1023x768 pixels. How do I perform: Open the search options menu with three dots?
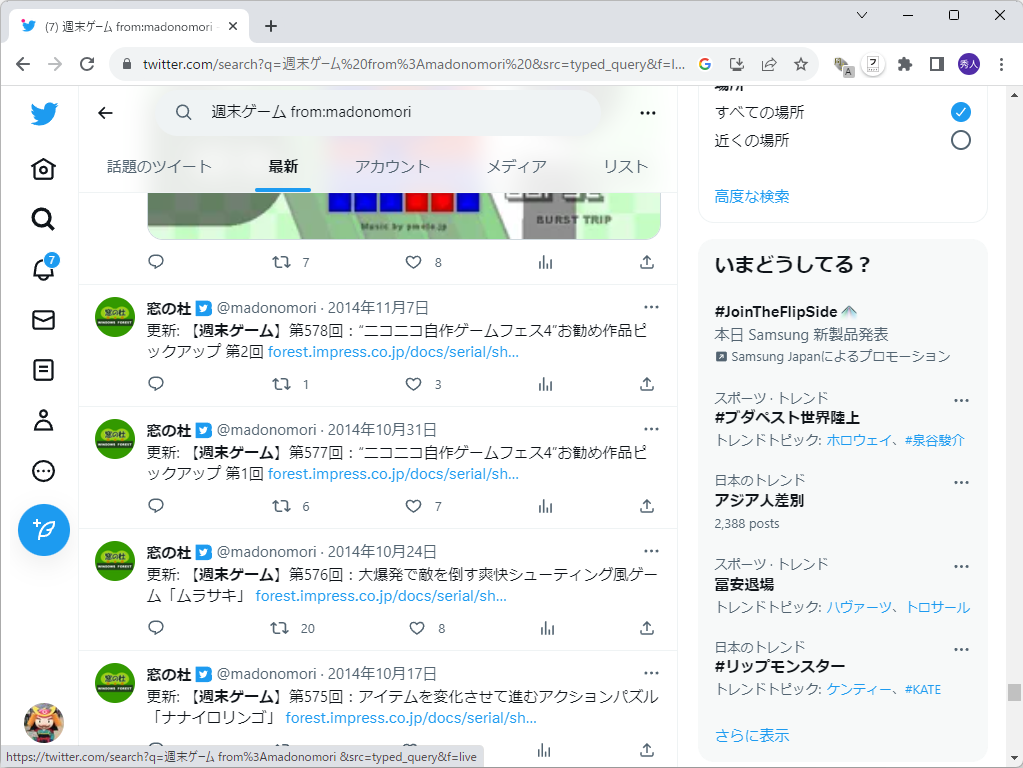click(x=647, y=113)
